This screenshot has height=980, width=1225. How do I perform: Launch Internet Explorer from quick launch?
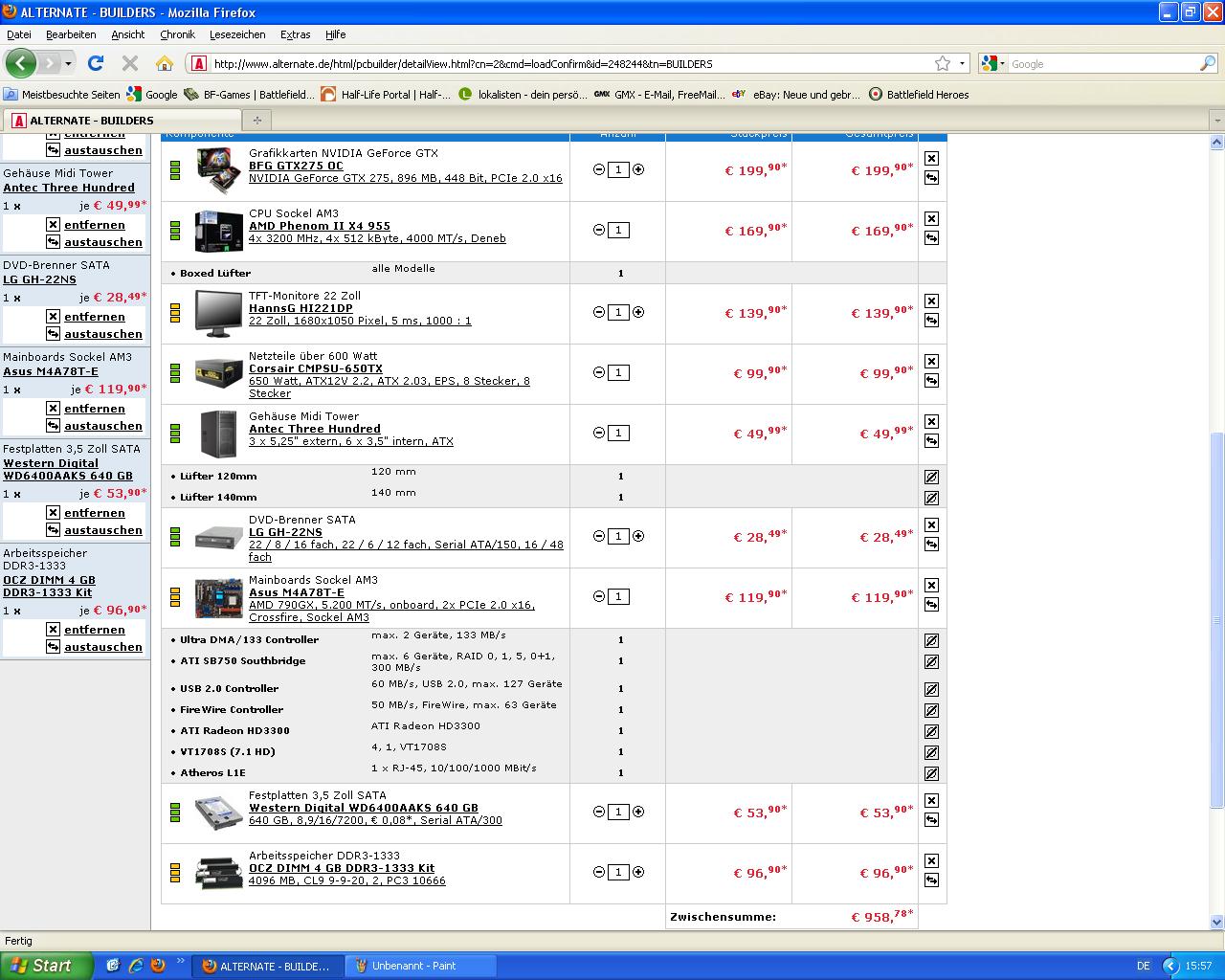coord(135,966)
